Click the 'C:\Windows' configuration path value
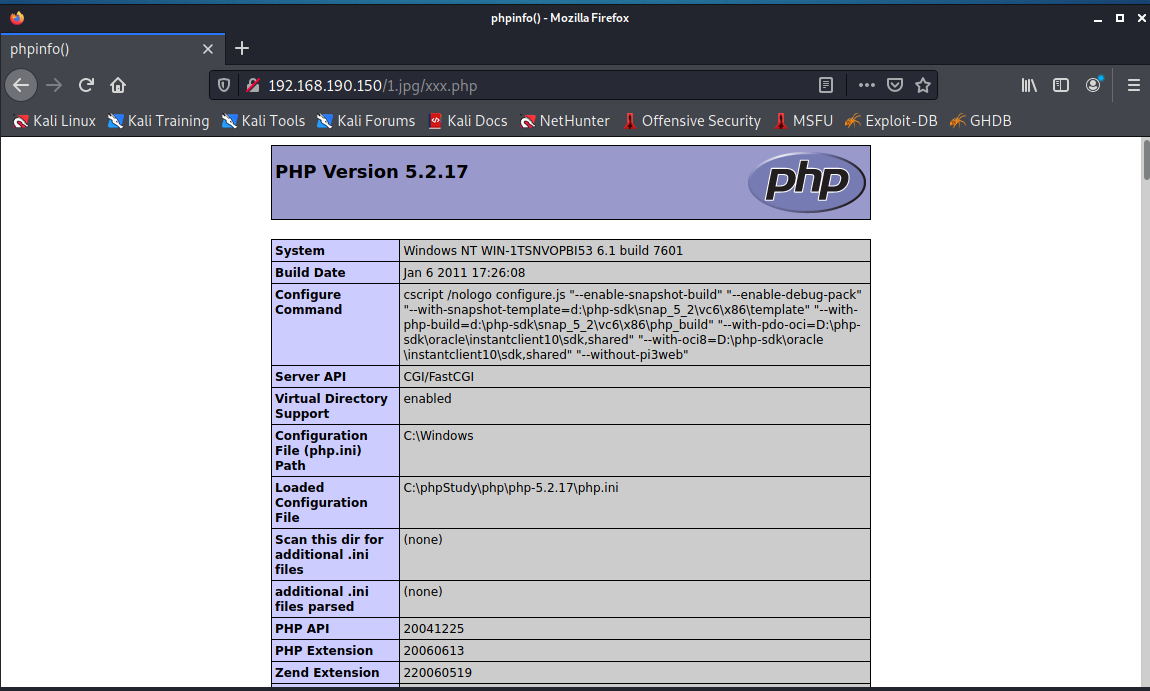 (x=439, y=436)
